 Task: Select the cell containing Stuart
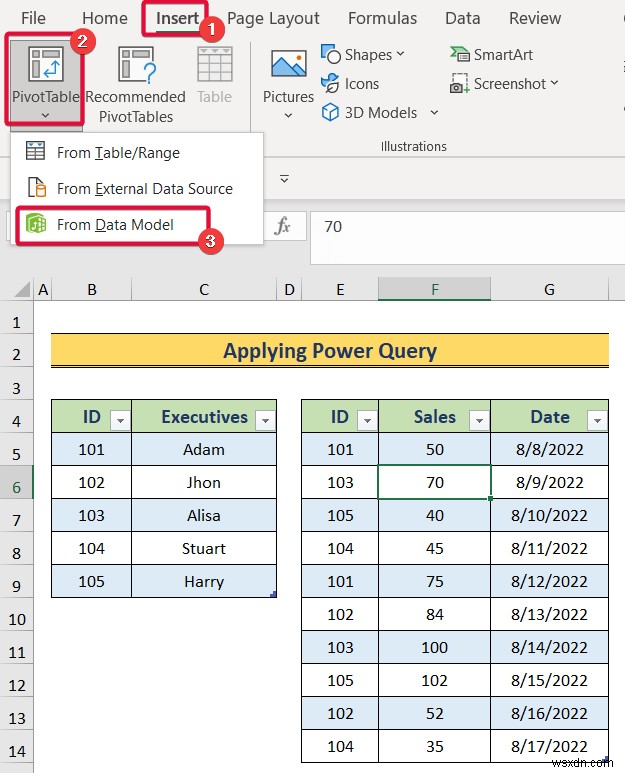click(204, 549)
